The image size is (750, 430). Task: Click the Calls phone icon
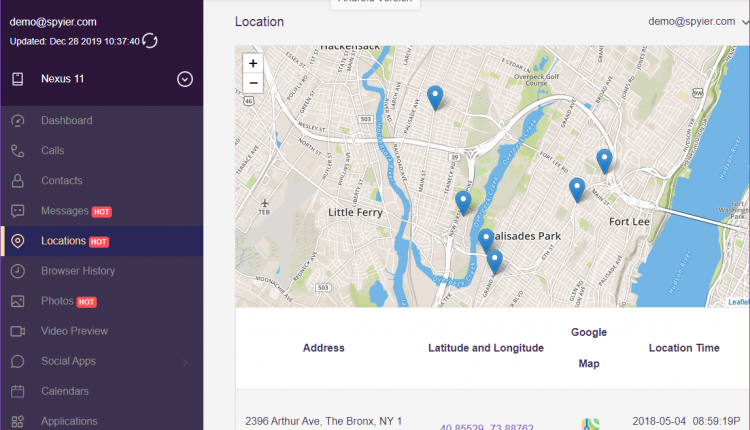18,151
